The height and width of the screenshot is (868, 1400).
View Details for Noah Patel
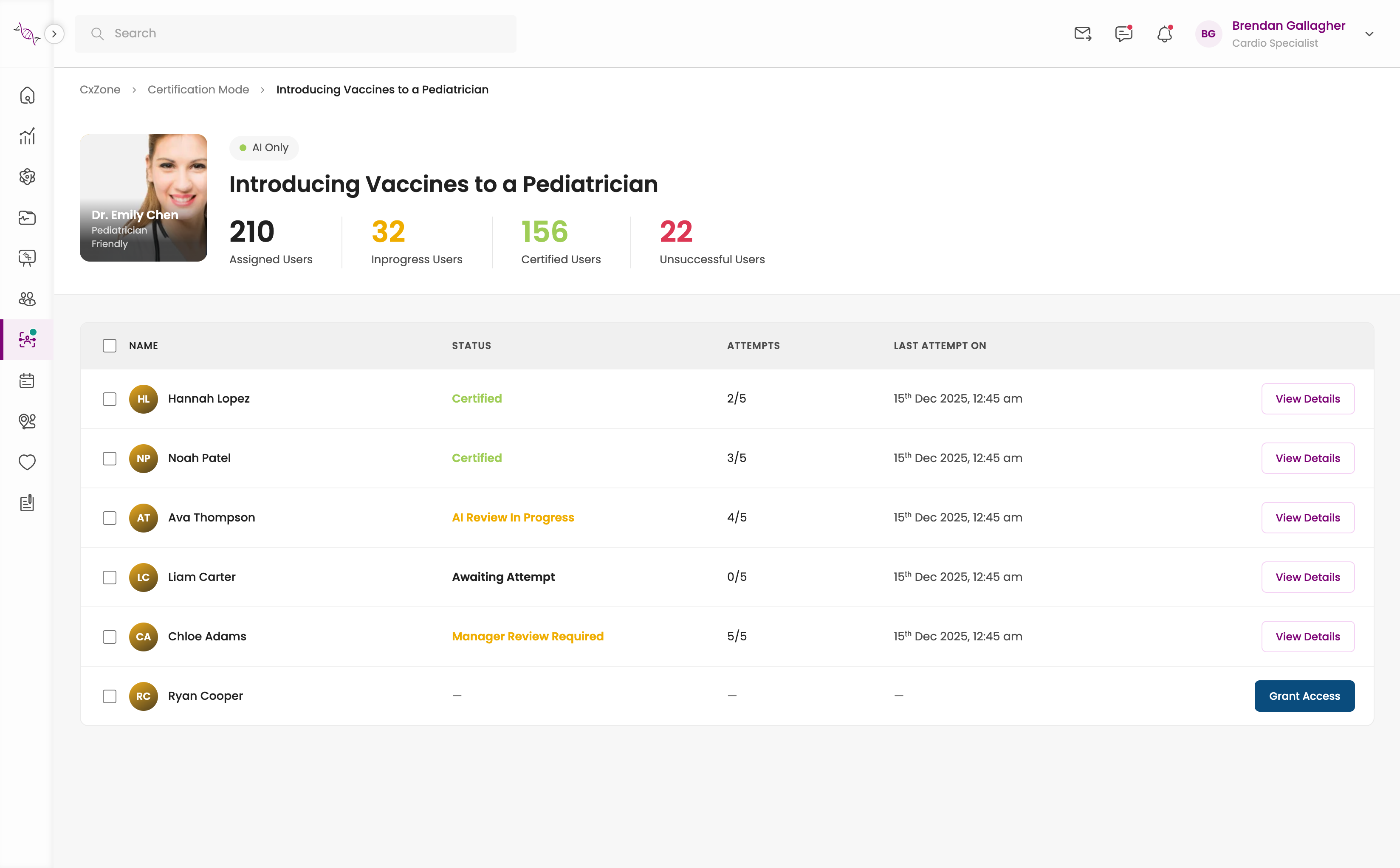tap(1307, 458)
